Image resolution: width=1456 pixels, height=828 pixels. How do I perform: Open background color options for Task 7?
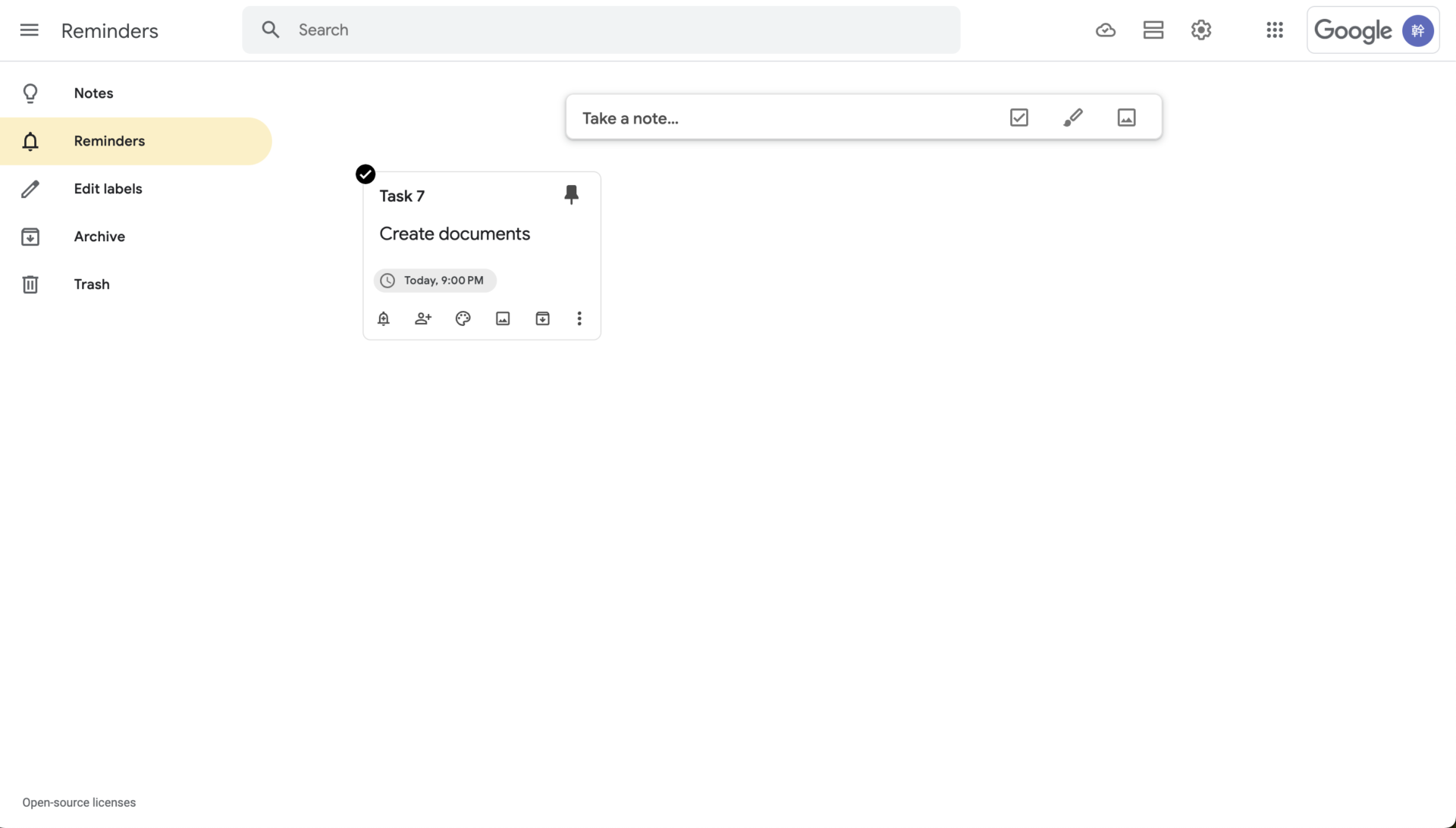tap(463, 318)
